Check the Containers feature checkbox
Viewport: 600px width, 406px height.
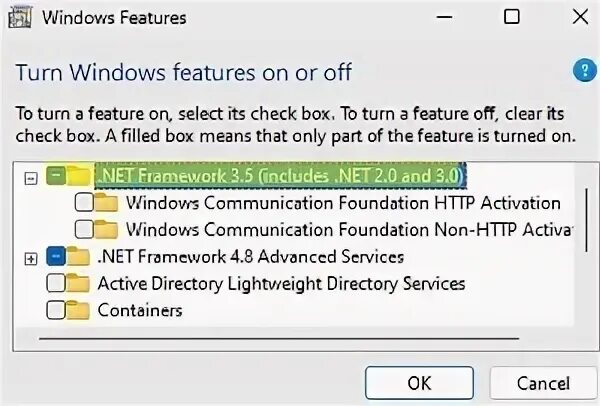(56, 311)
